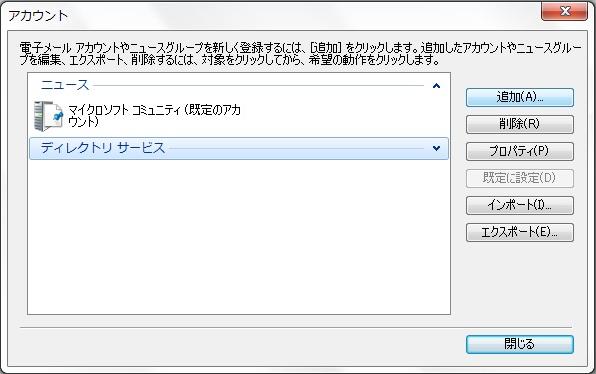The height and width of the screenshot is (374, 596).
Task: Click the greyed-out 既定に設定(D) button
Action: coord(520,178)
